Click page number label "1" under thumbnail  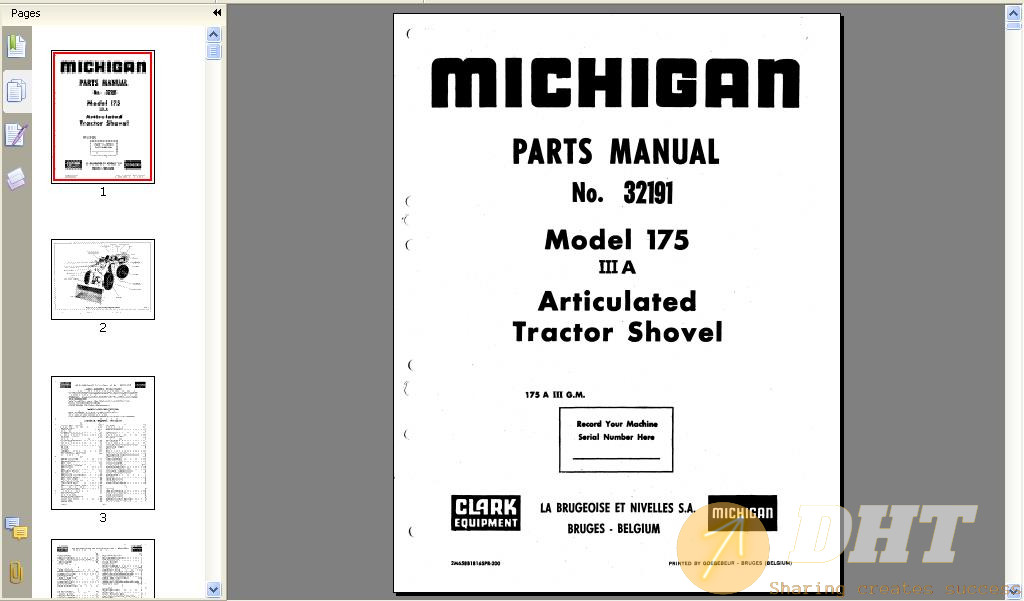(103, 192)
